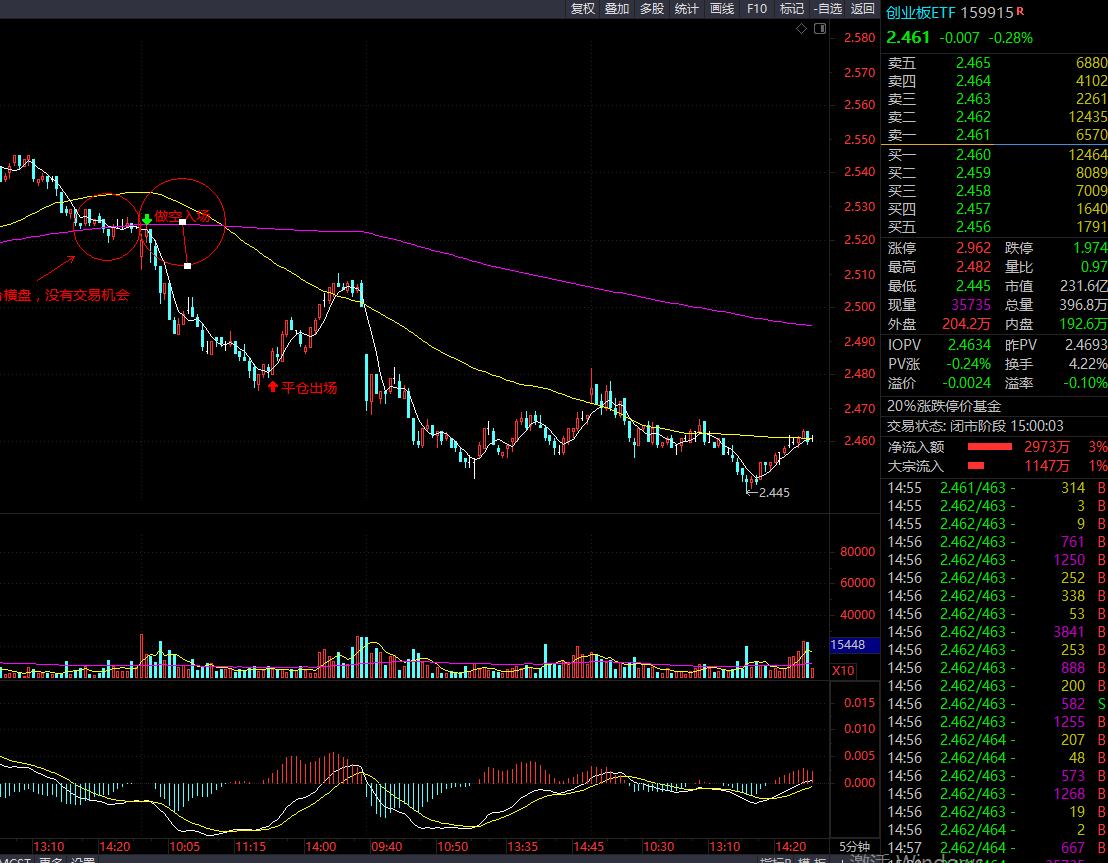Select the 14:56 trade with volume 1268

pos(996,794)
